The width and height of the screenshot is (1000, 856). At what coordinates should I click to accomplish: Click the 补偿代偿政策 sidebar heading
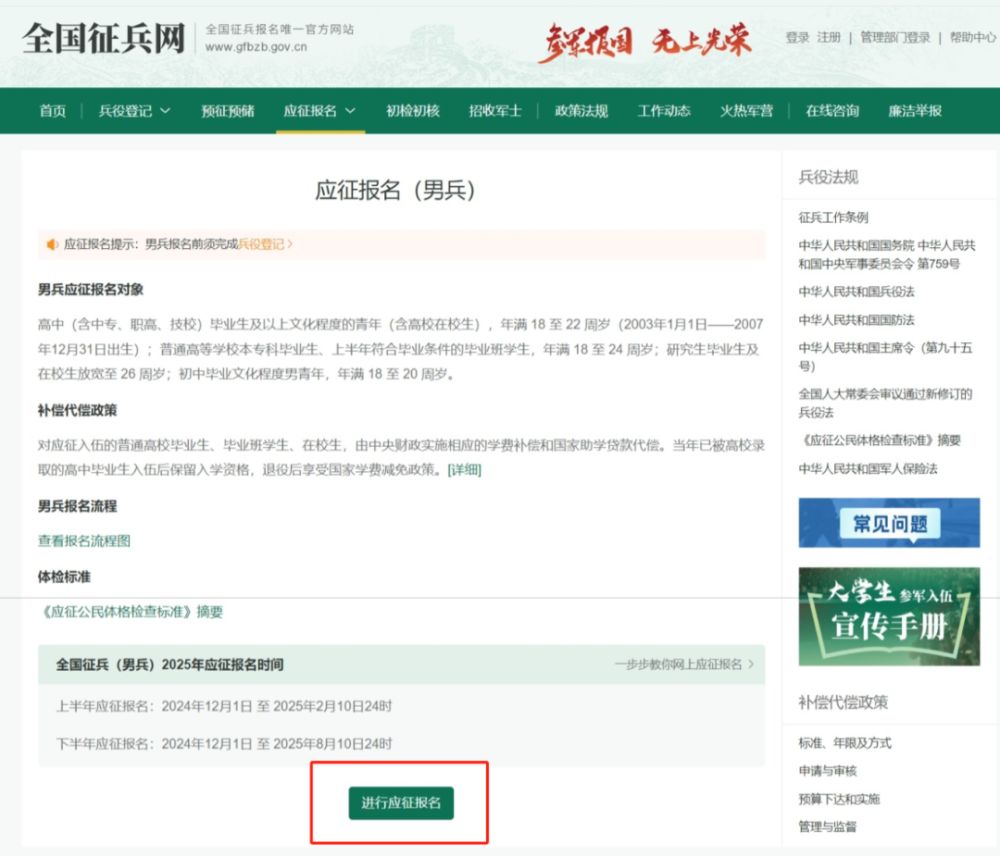842,703
